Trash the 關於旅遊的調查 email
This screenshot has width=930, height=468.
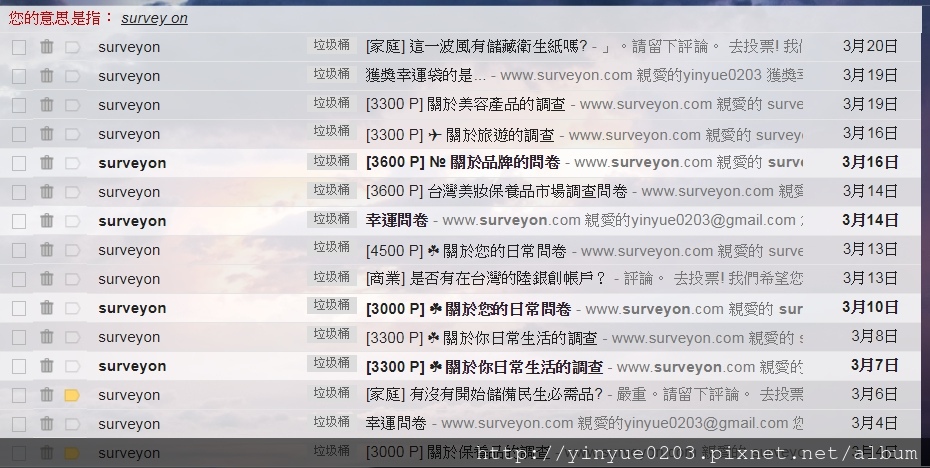(47, 133)
